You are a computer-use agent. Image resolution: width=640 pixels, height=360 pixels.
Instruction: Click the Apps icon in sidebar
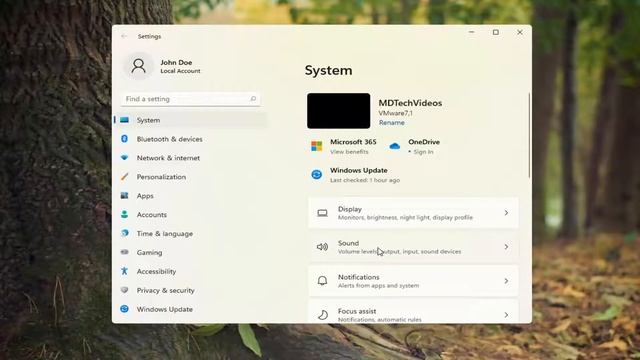124,196
